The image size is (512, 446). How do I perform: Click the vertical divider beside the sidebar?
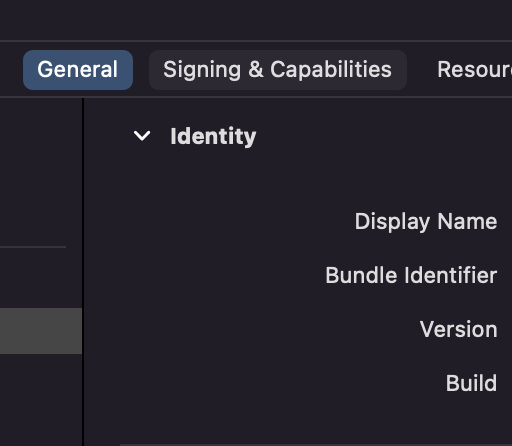coord(83,272)
